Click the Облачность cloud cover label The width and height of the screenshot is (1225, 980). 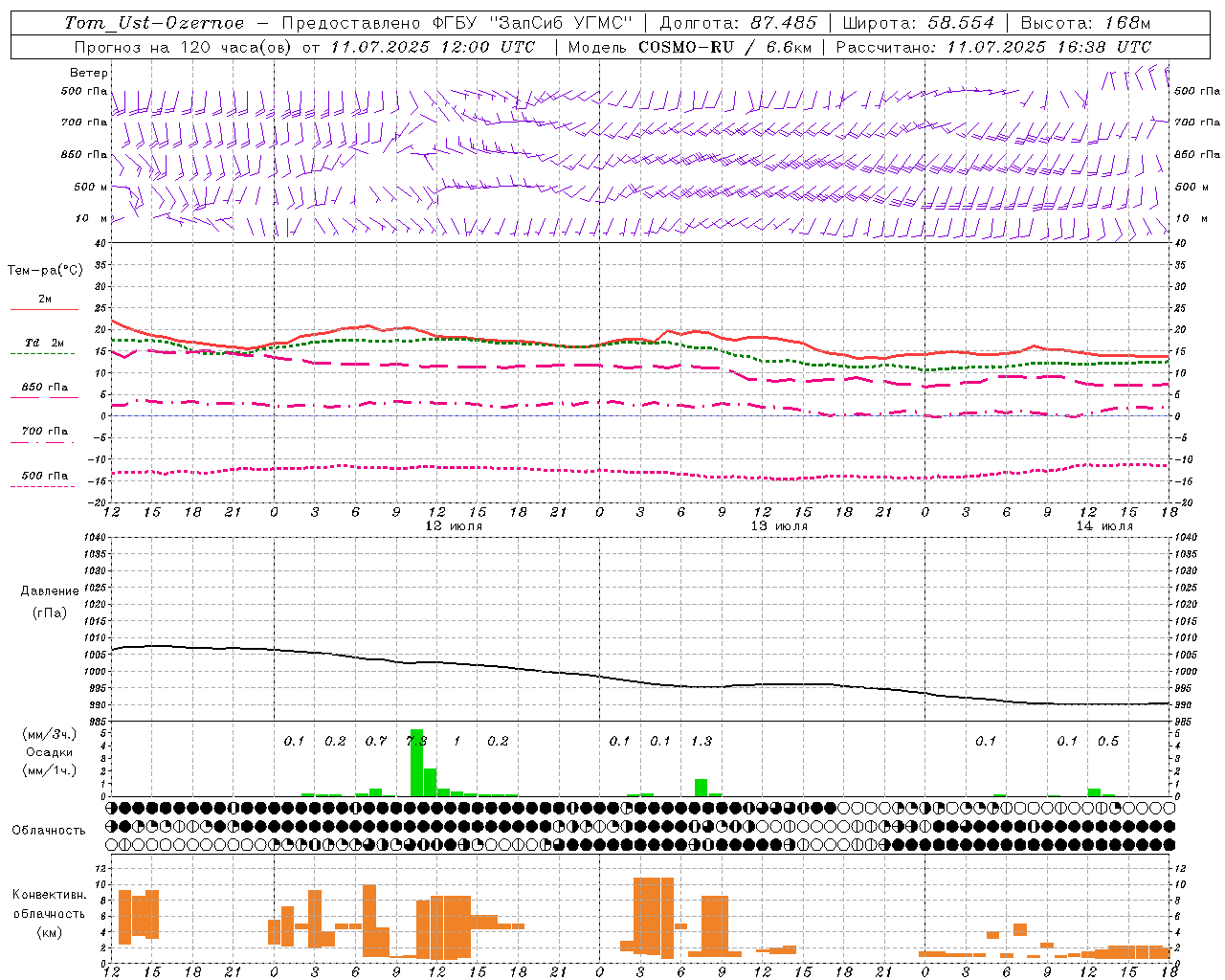coord(49,830)
